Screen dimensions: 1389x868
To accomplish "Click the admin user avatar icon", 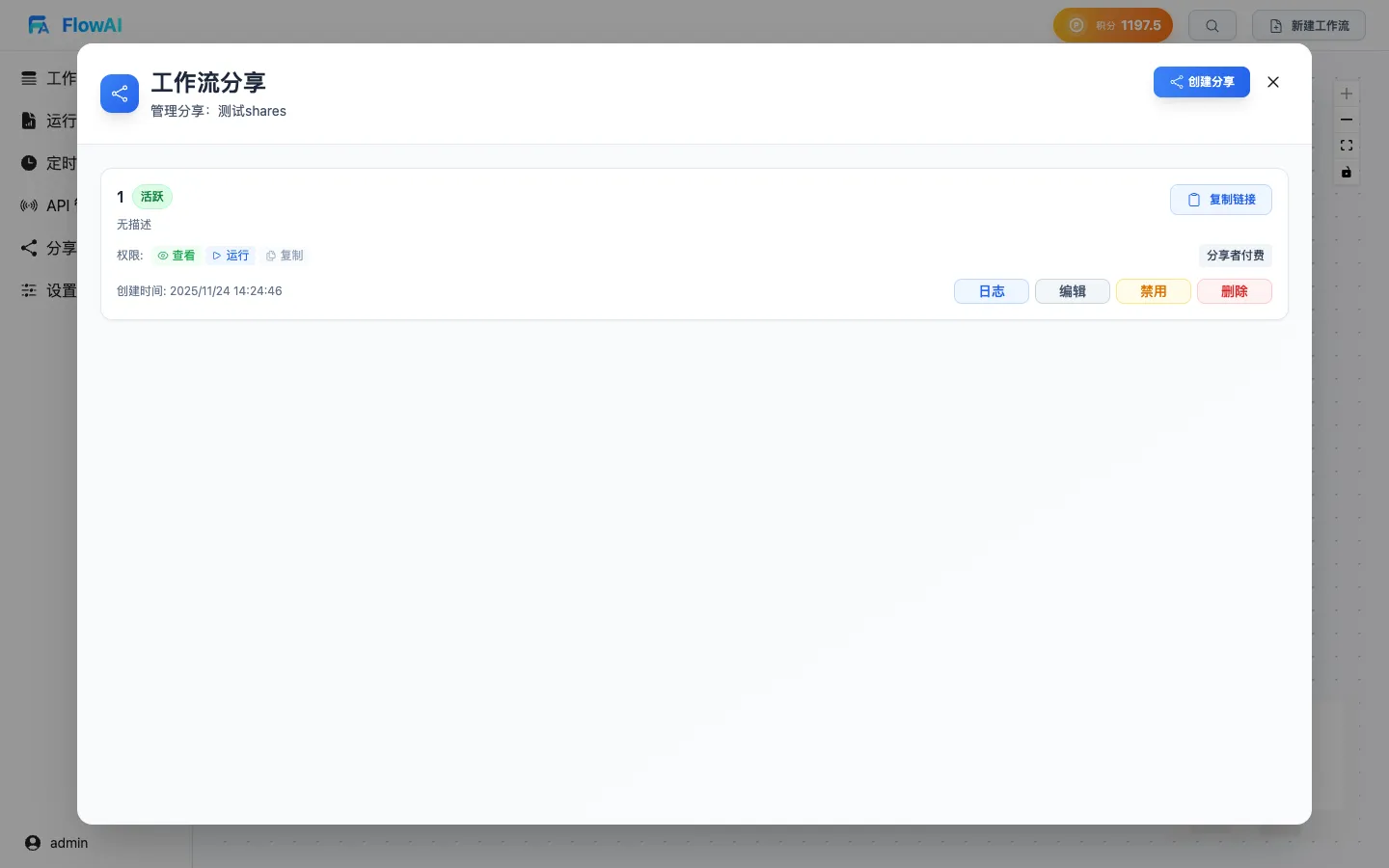I will pyautogui.click(x=33, y=843).
